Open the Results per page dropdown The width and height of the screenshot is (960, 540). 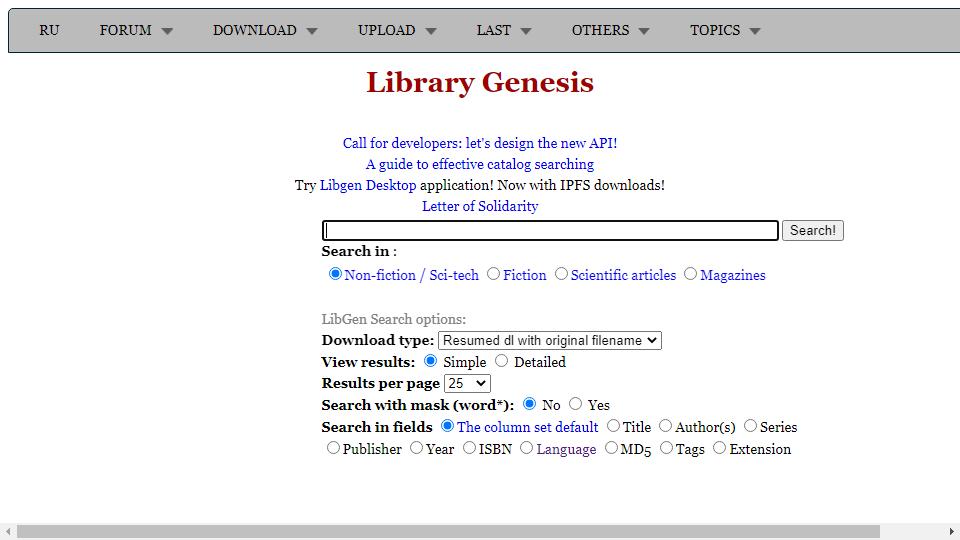(467, 383)
